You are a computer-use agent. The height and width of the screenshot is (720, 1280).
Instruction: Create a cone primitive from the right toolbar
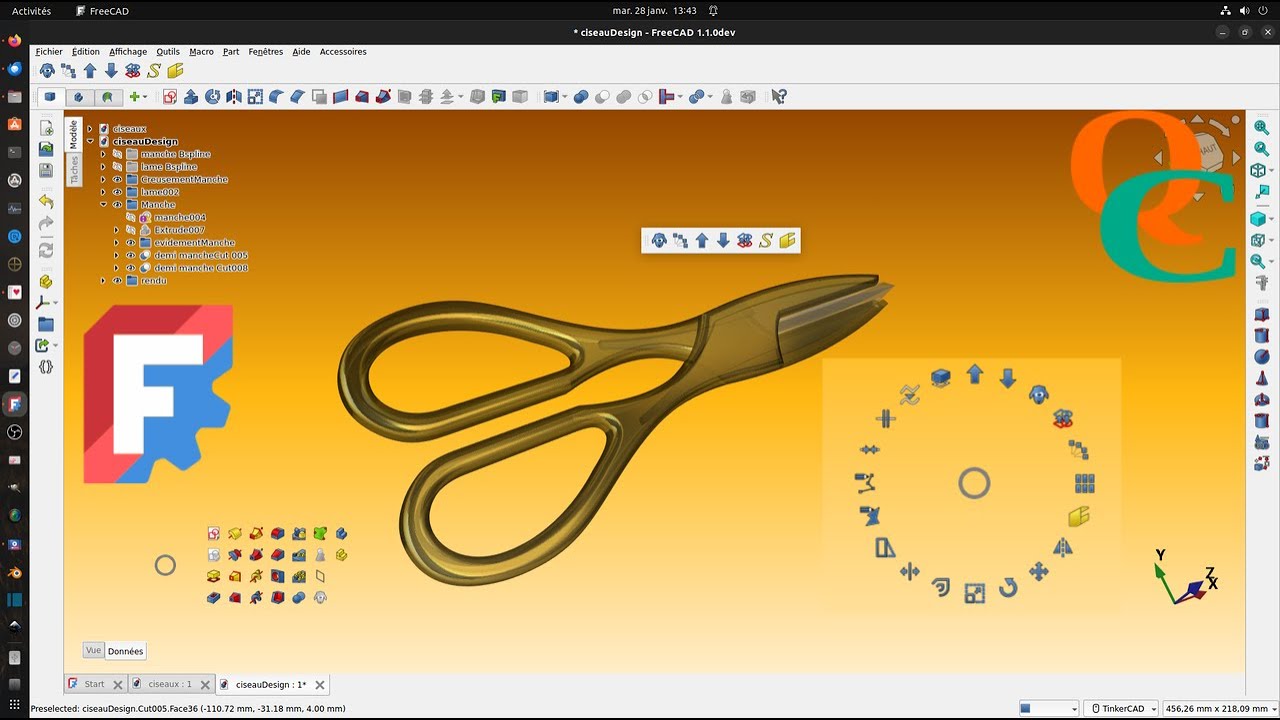click(1261, 378)
